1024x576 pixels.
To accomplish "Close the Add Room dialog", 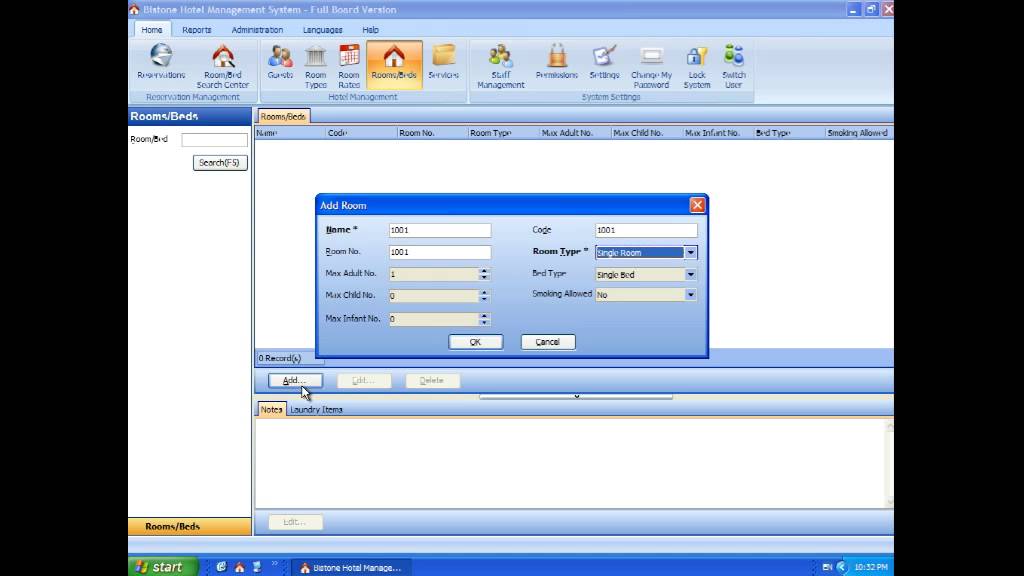I will click(x=697, y=205).
